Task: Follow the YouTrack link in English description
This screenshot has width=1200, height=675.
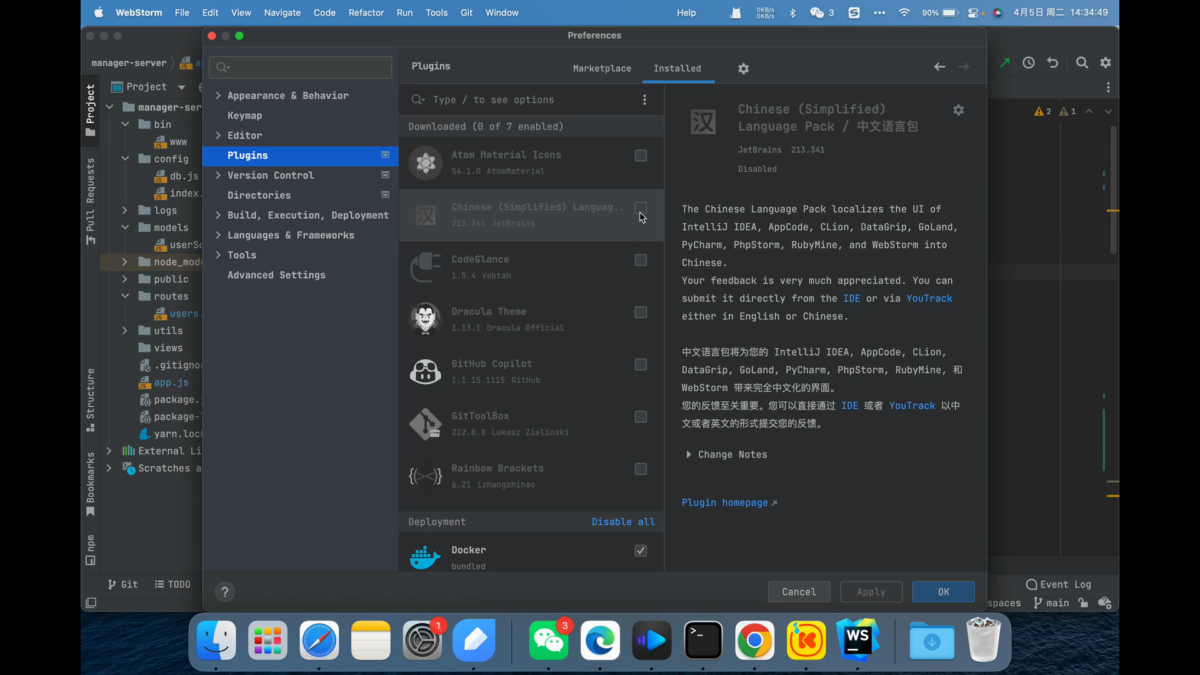Action: point(929,299)
